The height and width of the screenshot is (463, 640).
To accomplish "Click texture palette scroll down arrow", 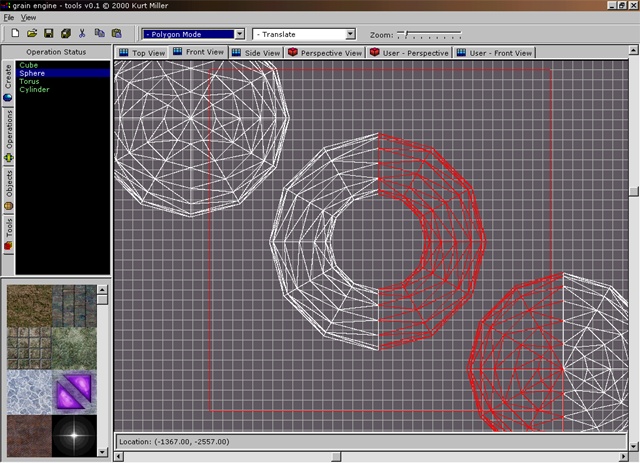I will (x=102, y=452).
